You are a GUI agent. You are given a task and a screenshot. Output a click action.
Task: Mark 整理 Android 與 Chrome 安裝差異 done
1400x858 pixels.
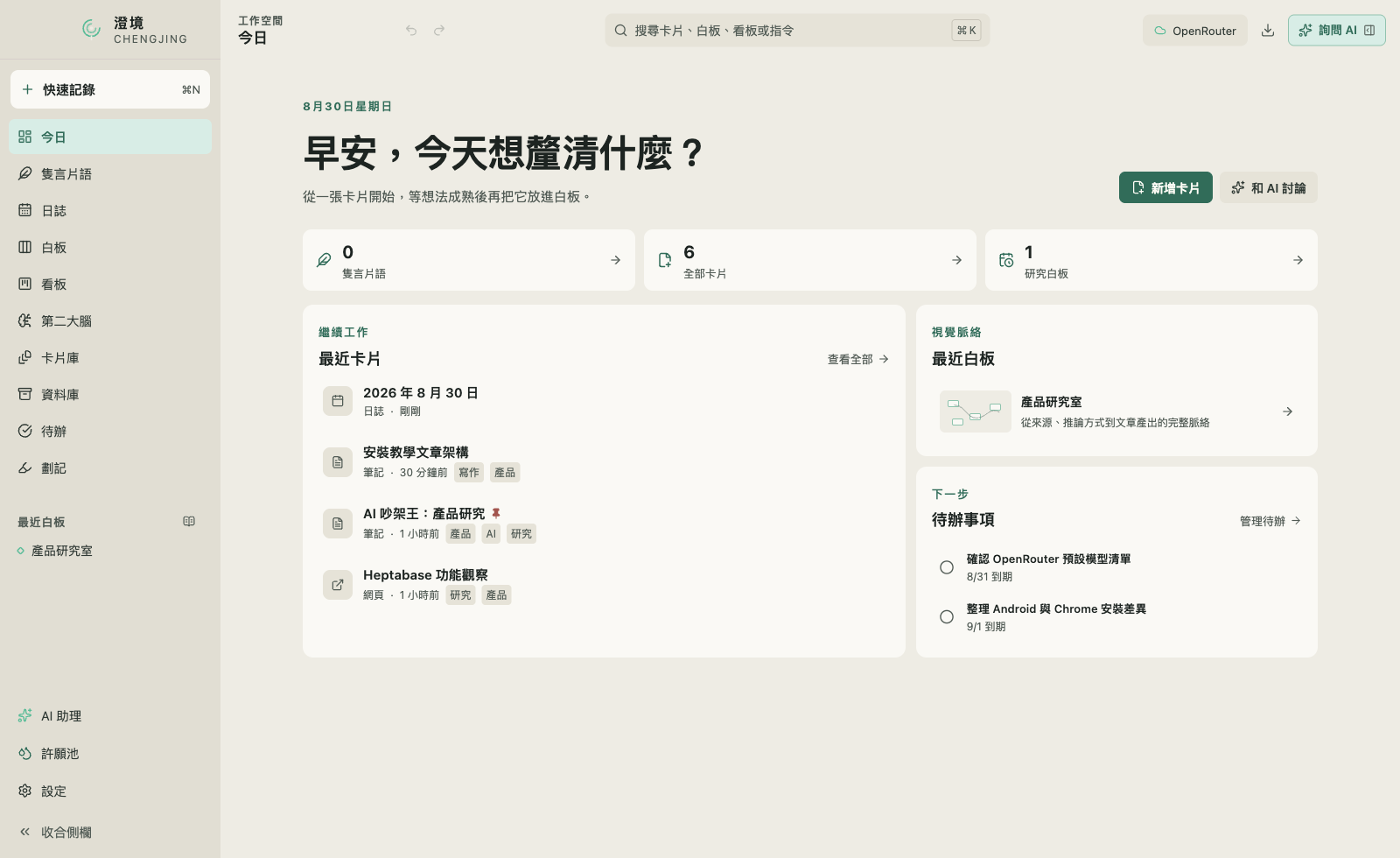tap(947, 617)
